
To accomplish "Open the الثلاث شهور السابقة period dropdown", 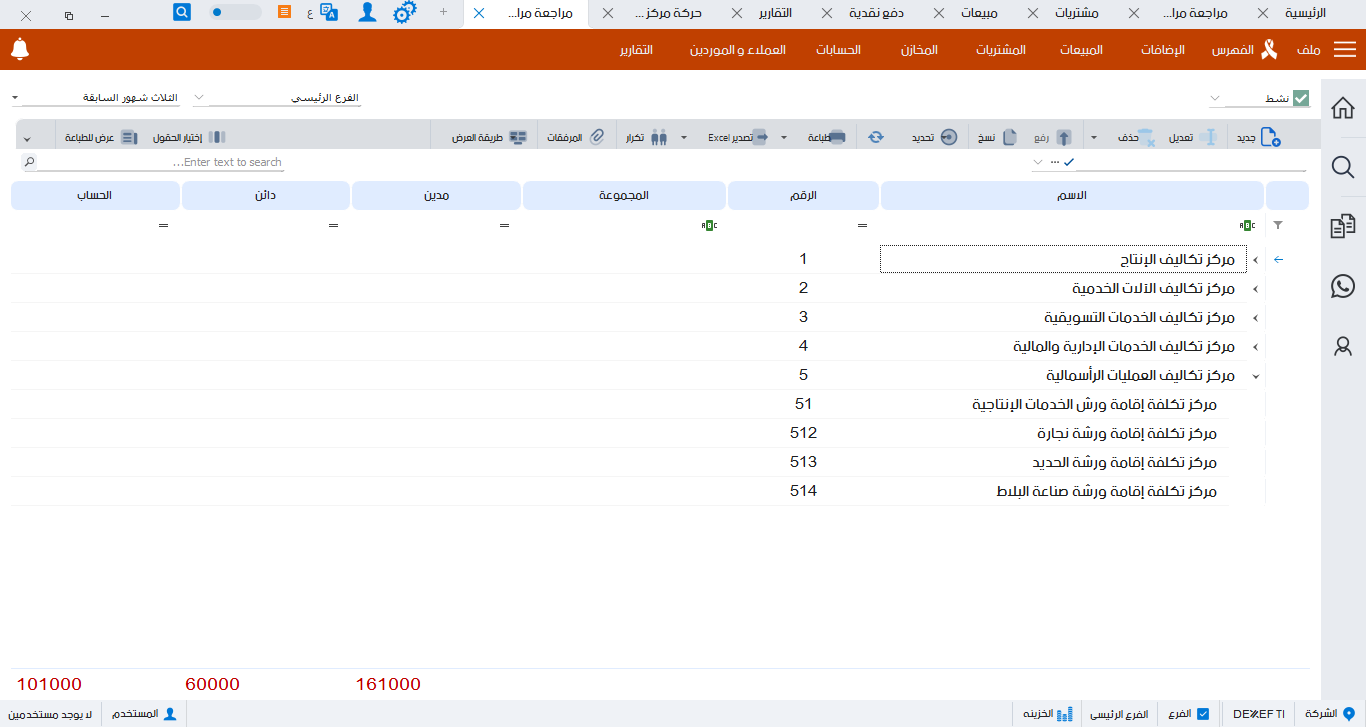I will point(16,98).
